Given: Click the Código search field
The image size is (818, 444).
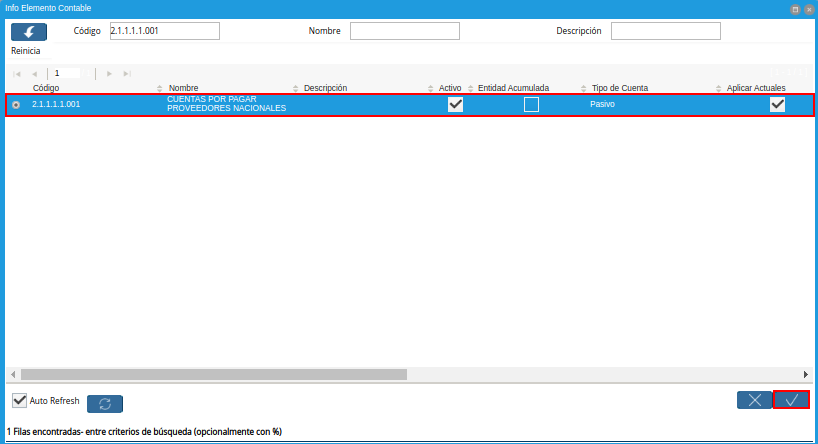Looking at the screenshot, I should (165, 31).
